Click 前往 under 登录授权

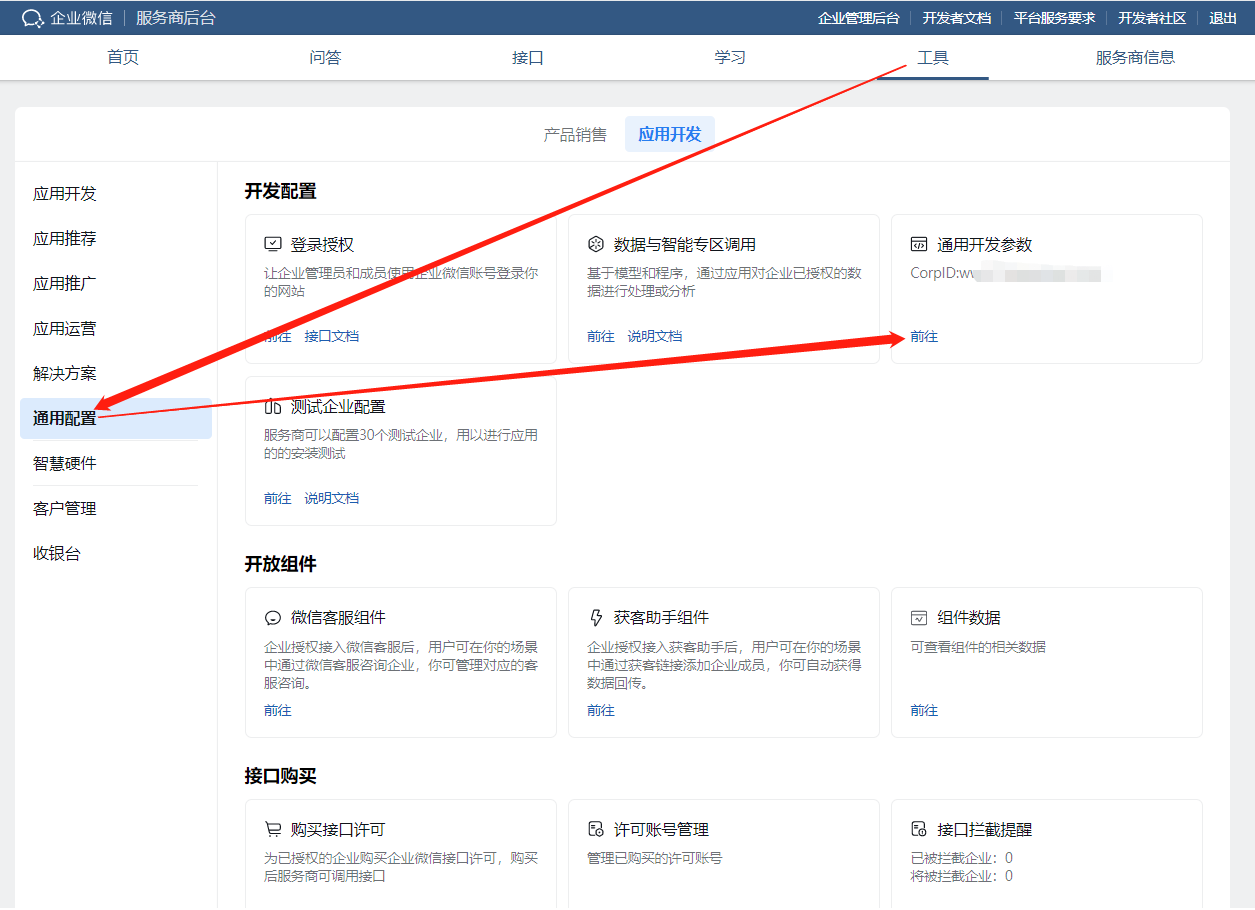coord(278,336)
